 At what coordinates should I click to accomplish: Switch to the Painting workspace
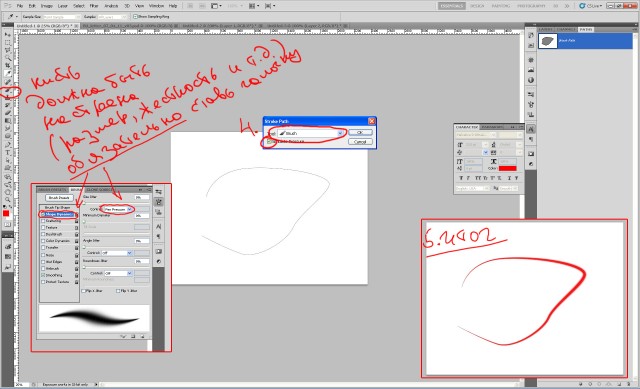(501, 6)
